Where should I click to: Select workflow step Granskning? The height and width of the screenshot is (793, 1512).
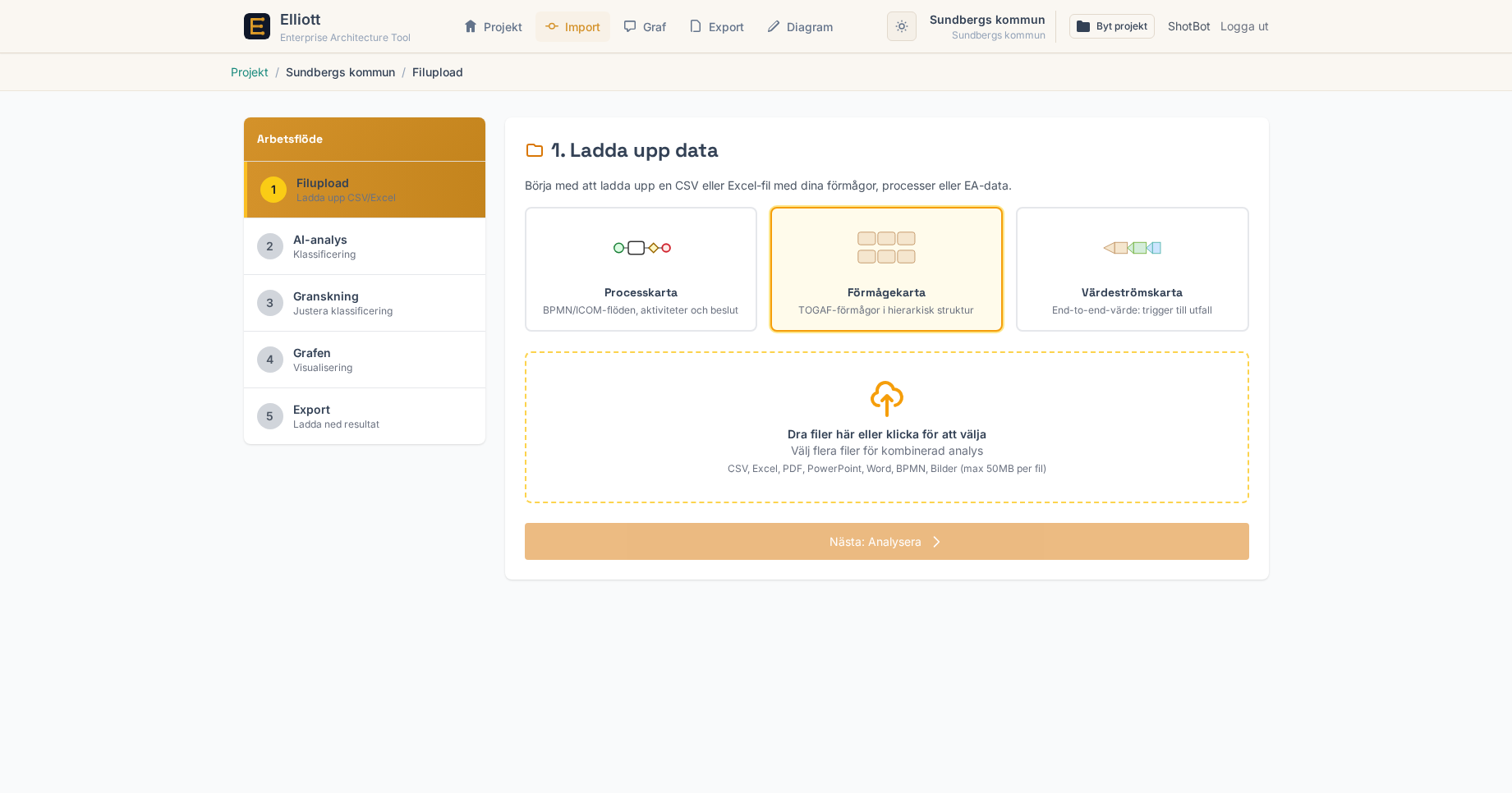pos(365,303)
